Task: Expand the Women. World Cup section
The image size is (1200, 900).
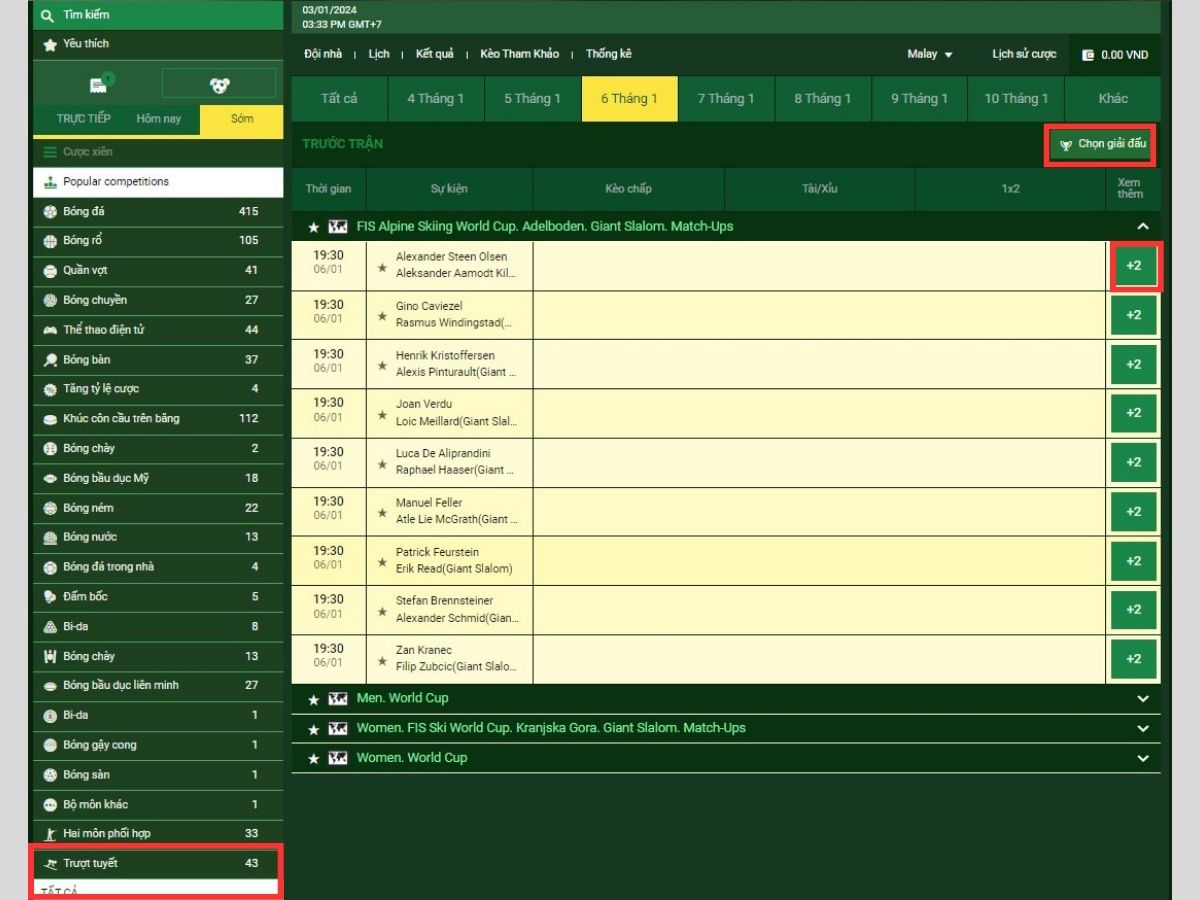Action: pyautogui.click(x=1143, y=758)
